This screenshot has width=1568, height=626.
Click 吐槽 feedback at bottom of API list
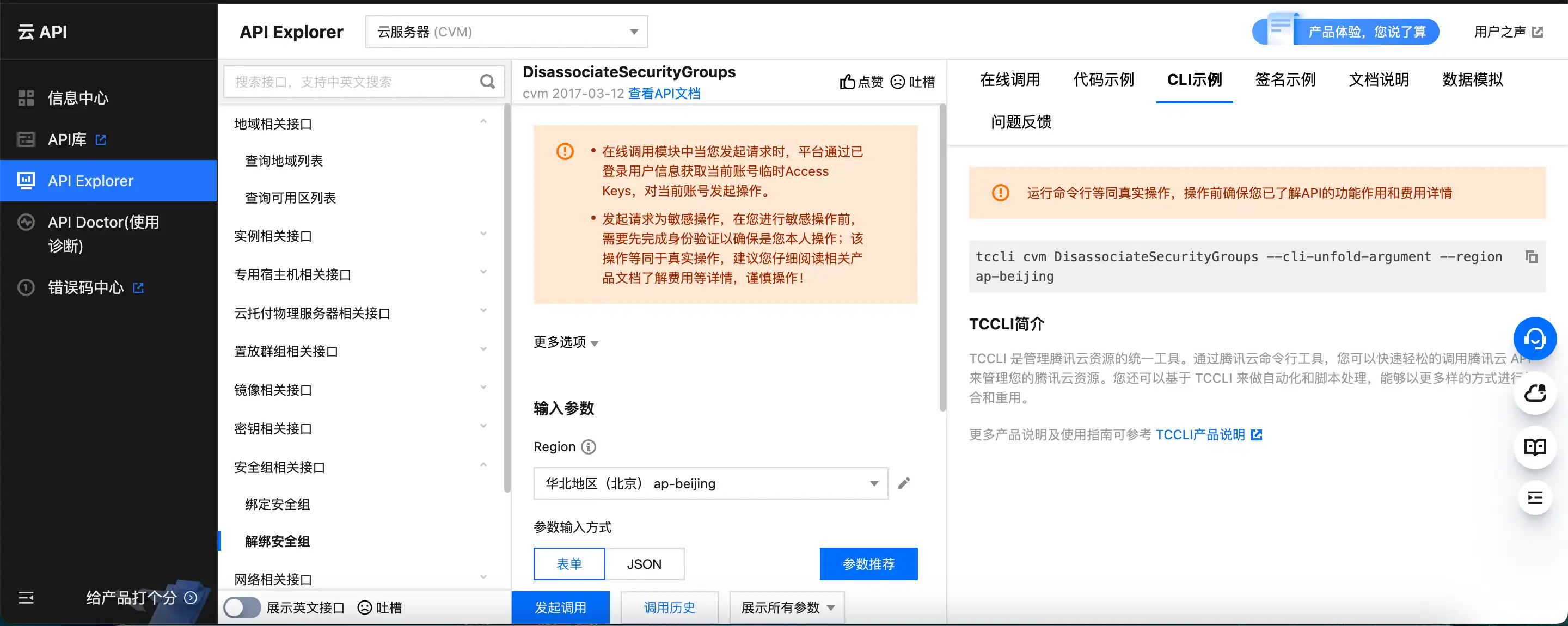[380, 607]
